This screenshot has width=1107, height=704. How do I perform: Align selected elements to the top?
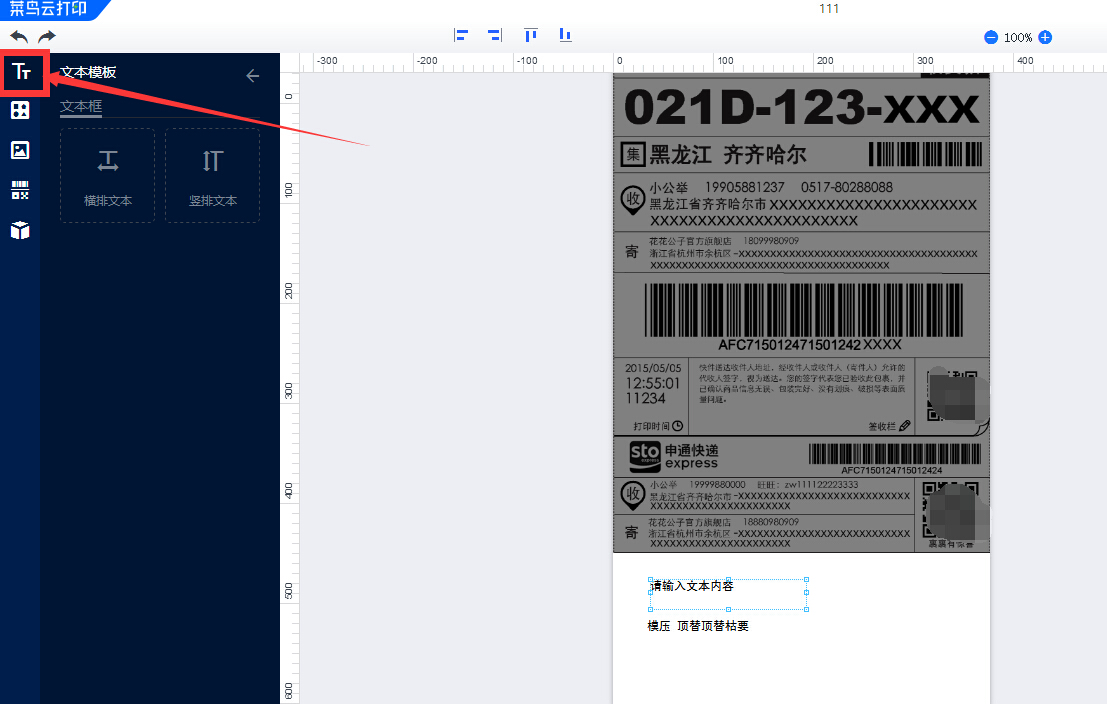click(x=531, y=35)
